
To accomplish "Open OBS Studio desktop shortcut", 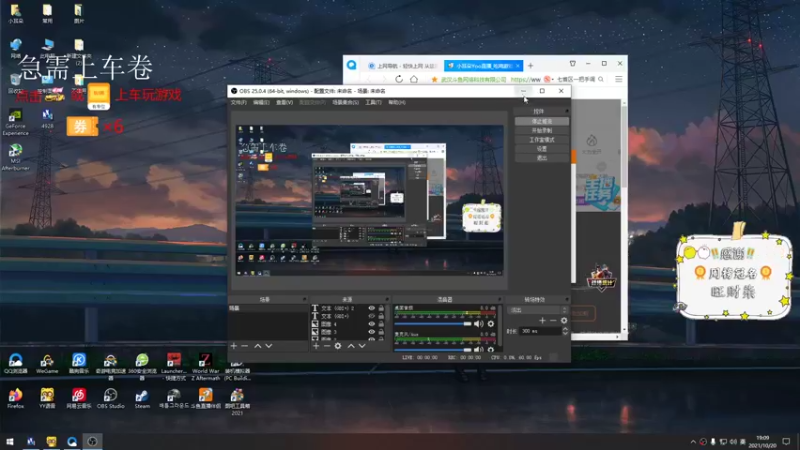I will pos(110,398).
